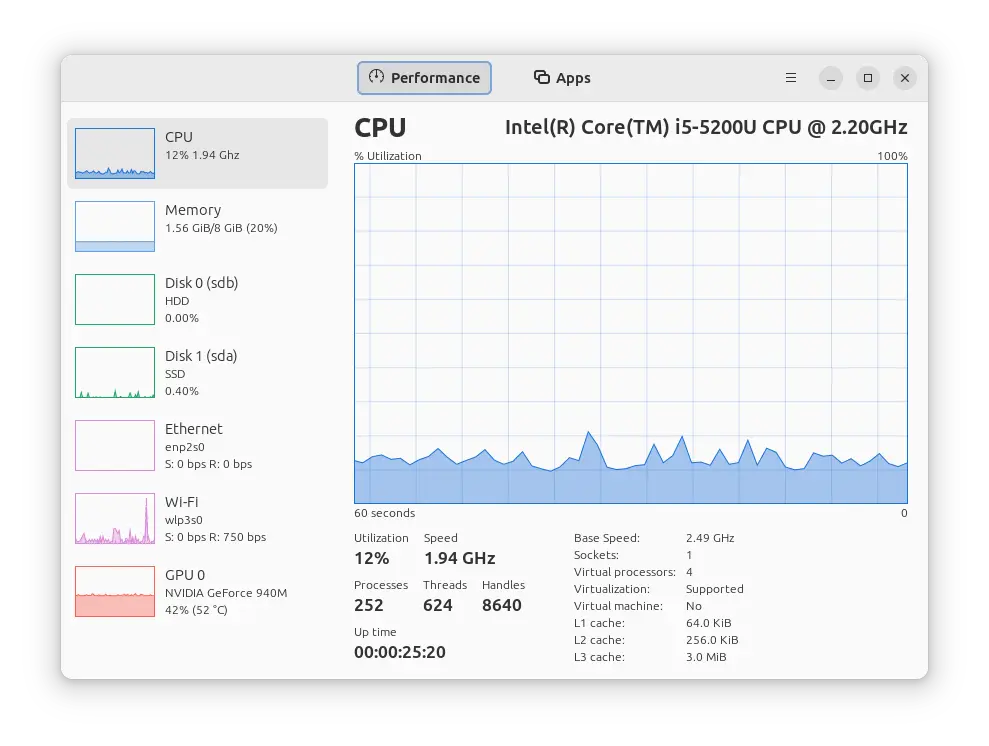This screenshot has width=989, height=746.
Task: Click the GPU 0 usage mini graph
Action: [115, 591]
